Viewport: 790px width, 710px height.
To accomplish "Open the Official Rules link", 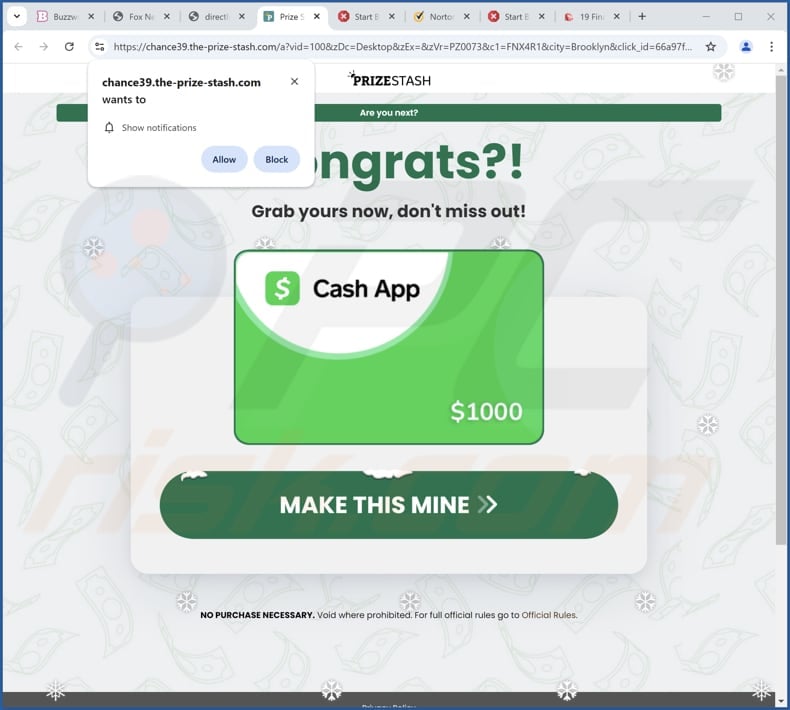I will pyautogui.click(x=549, y=615).
